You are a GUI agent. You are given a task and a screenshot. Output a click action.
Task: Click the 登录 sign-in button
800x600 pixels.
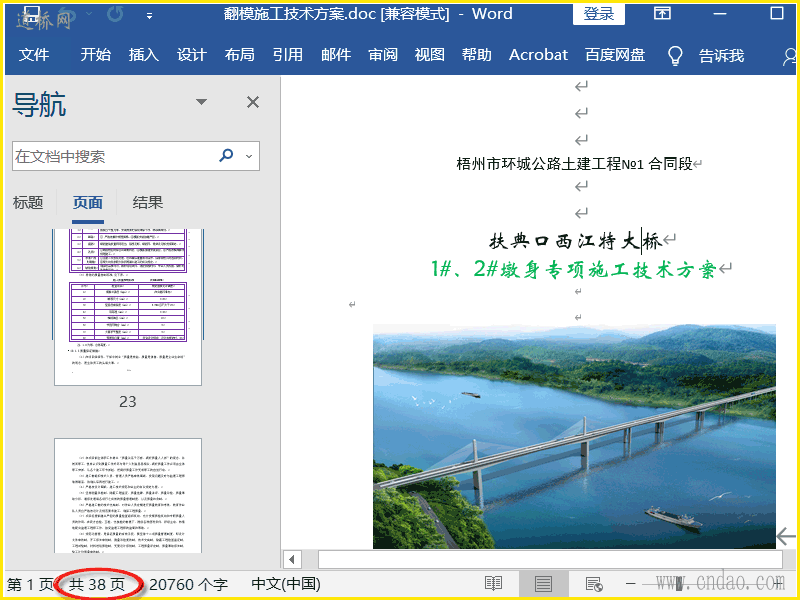click(x=598, y=14)
